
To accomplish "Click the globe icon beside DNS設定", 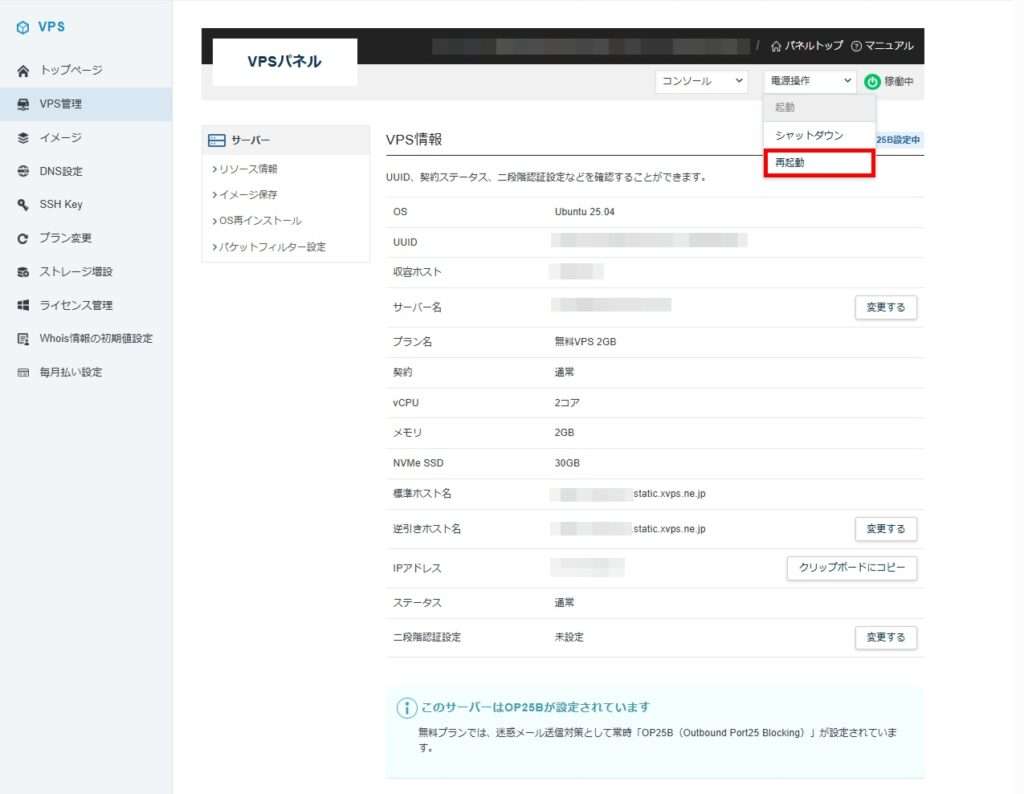I will tap(23, 171).
